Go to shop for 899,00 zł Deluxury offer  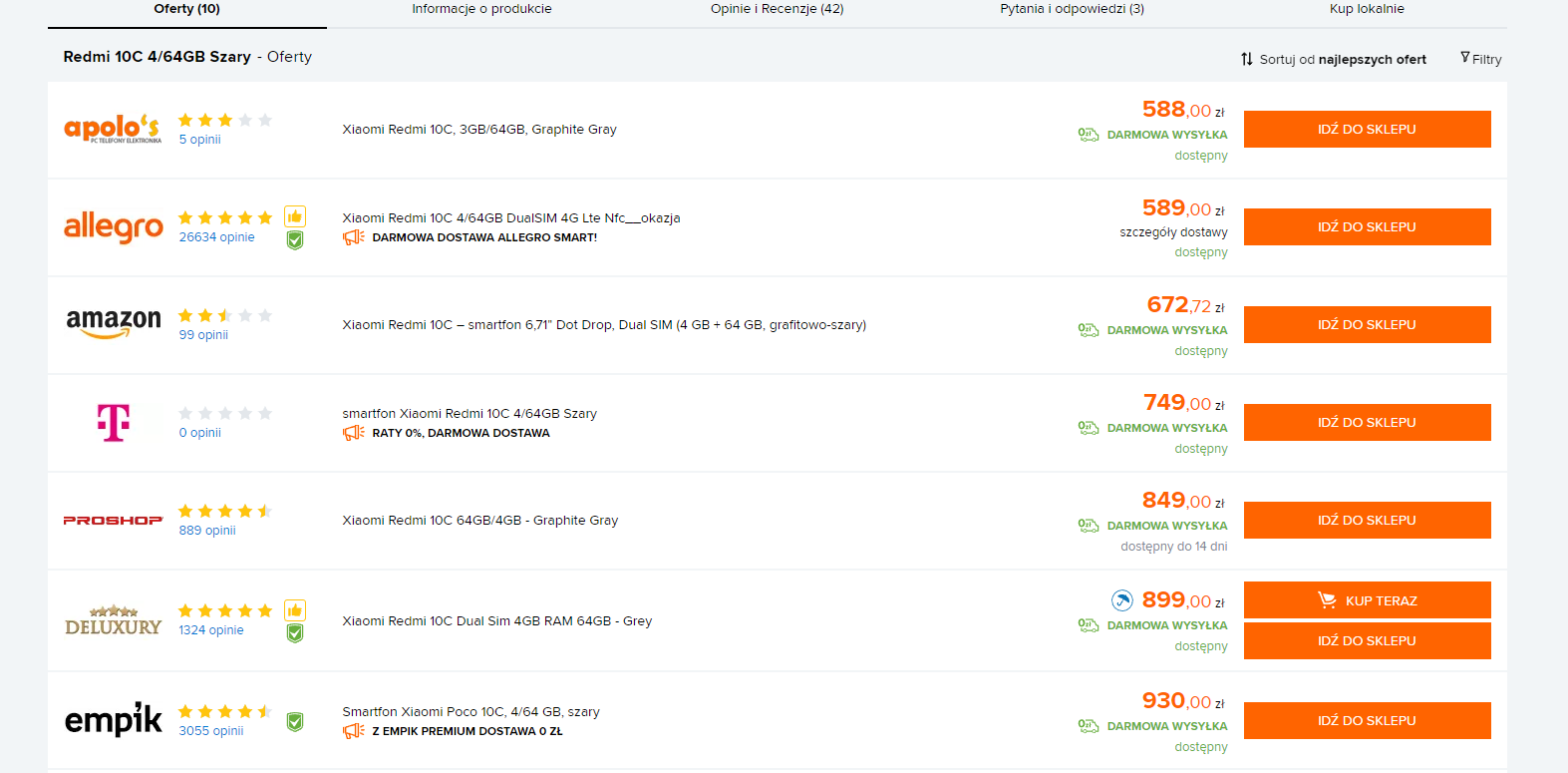[x=1367, y=640]
